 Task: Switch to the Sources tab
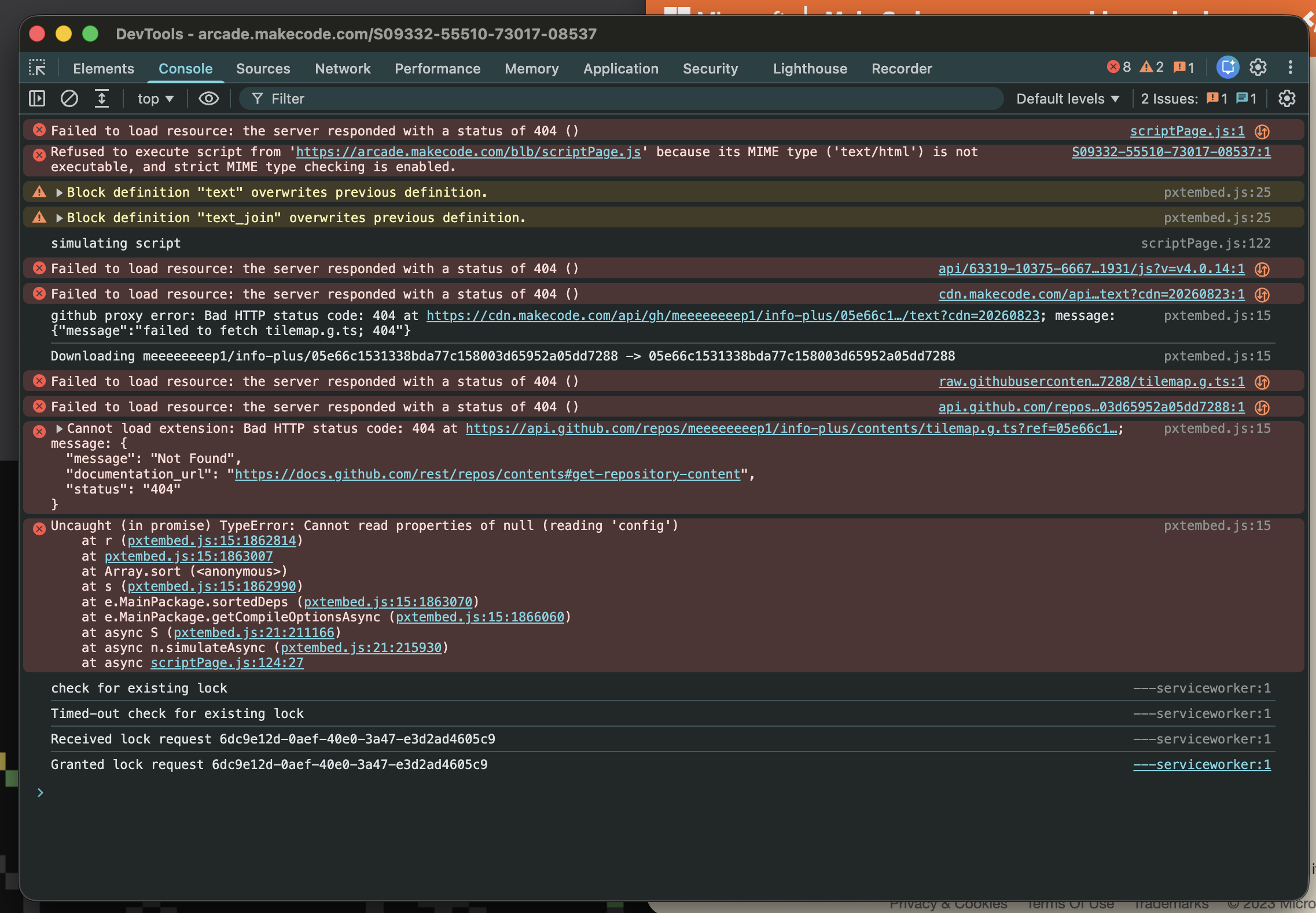263,68
